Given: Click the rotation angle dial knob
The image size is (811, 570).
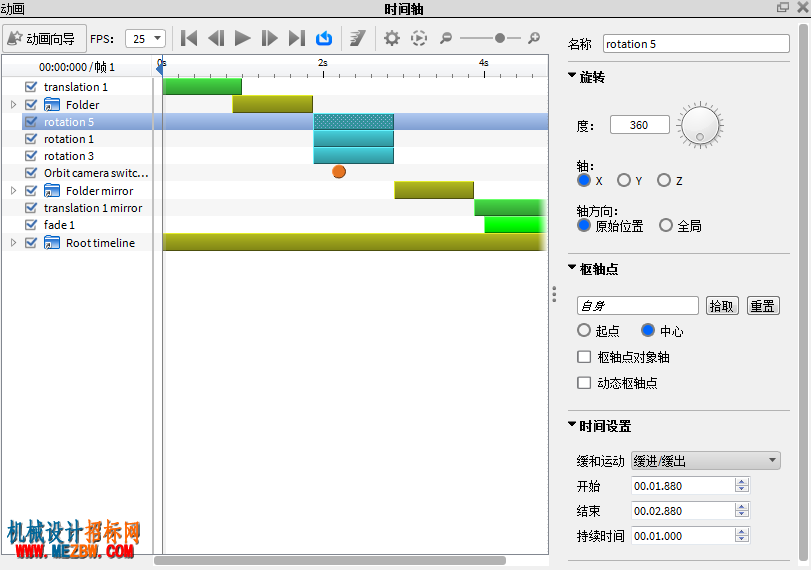Looking at the screenshot, I should pos(700,125).
